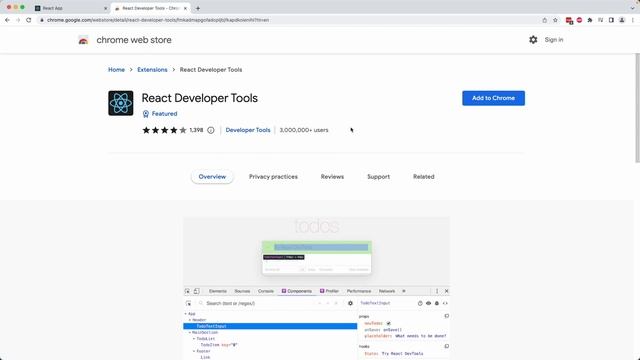The image size is (640, 360).
Task: Open the Extensions puzzle-piece menu
Action: tap(590, 20)
